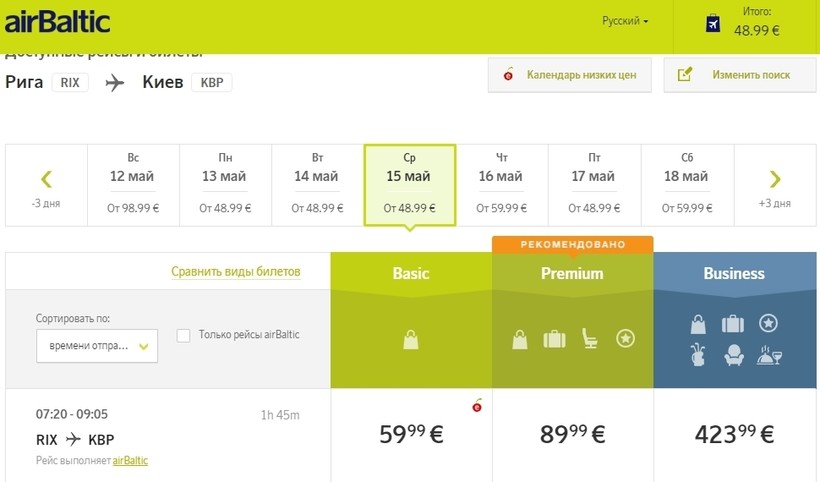The width and height of the screenshot is (820, 482).
Task: Click the RIX airport code badge
Action: pyautogui.click(x=70, y=83)
